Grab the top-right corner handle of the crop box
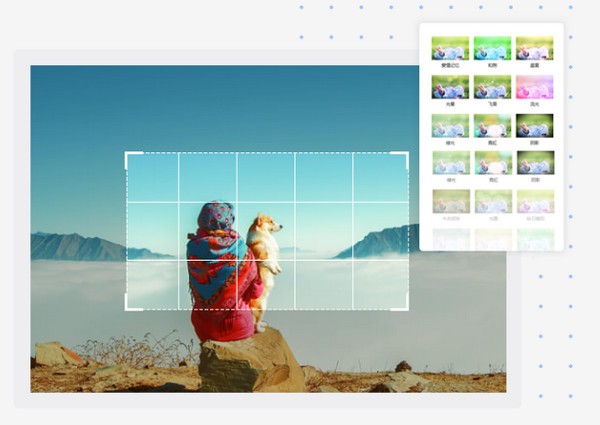The image size is (600, 425). click(400, 159)
